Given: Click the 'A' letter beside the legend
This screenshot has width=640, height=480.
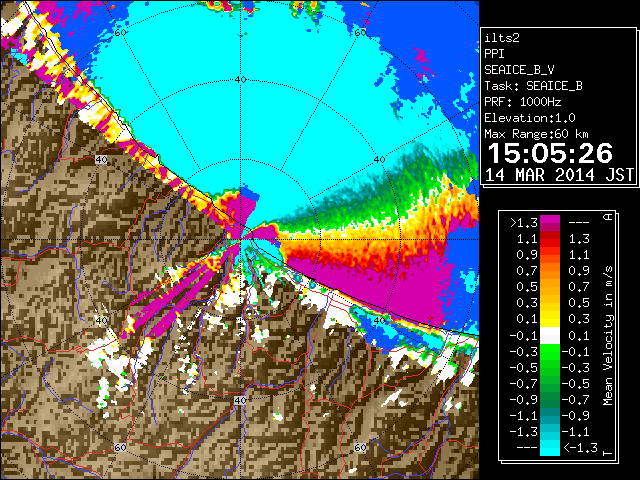Looking at the screenshot, I should (608, 217).
